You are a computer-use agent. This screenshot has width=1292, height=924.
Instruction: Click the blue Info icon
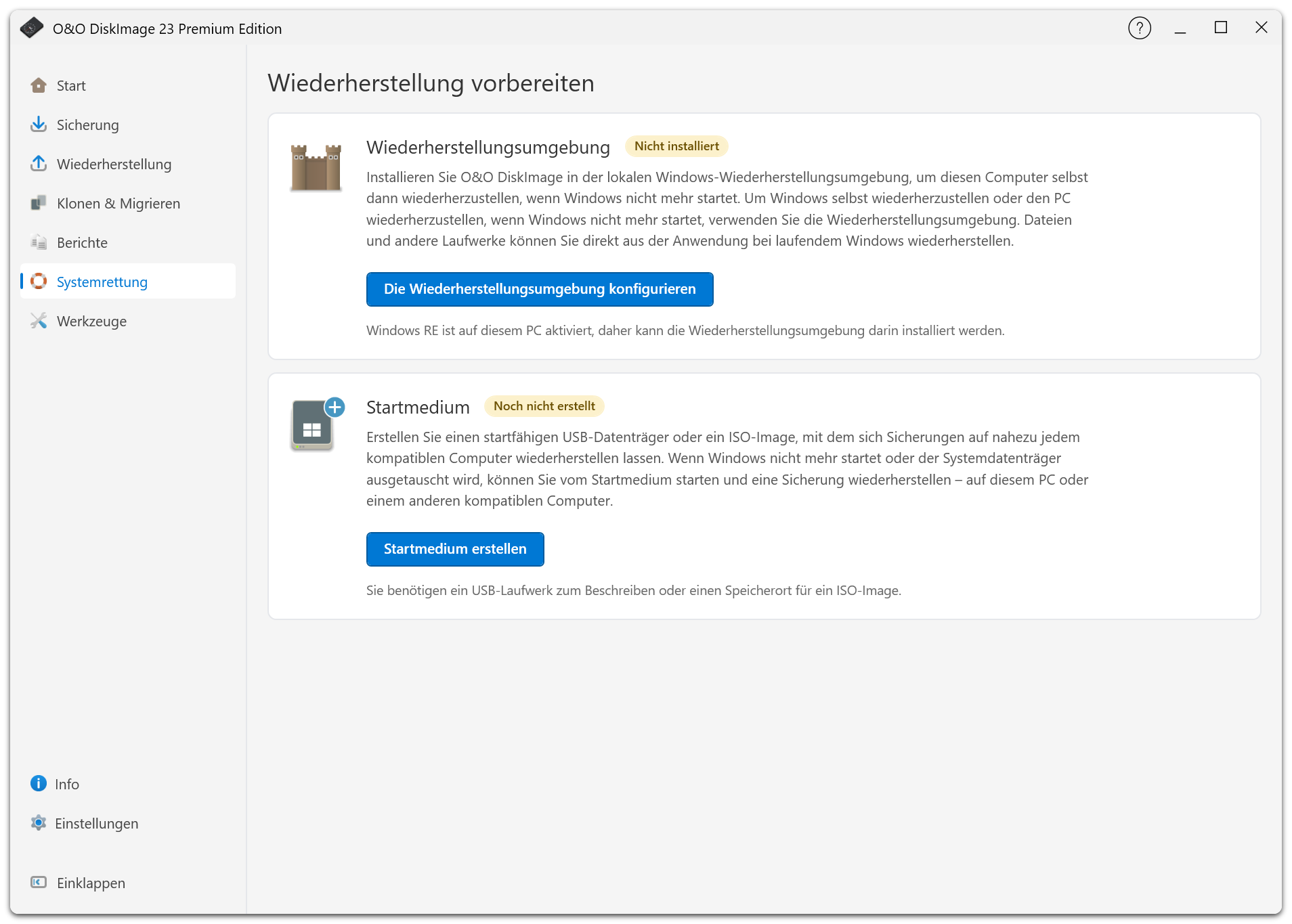click(39, 783)
